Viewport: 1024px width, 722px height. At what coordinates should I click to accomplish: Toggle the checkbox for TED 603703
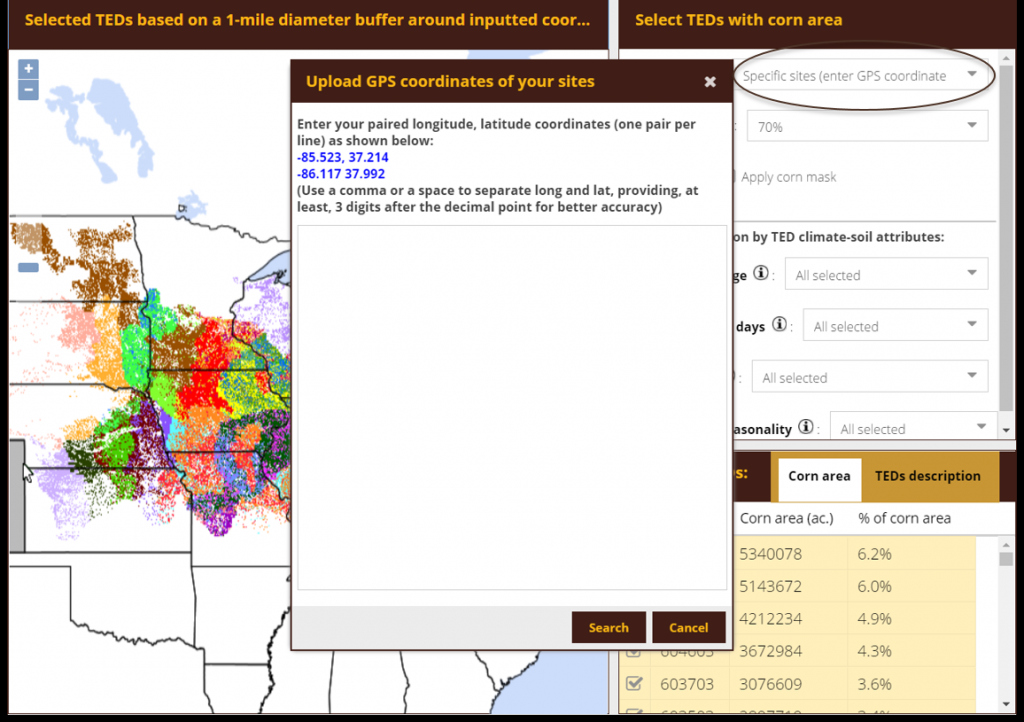point(633,684)
